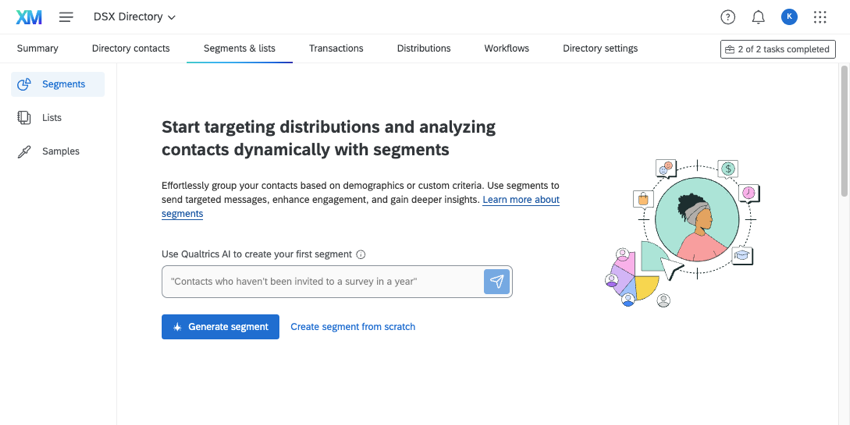Open the Directory contacts tab
This screenshot has width=850, height=425.
click(x=131, y=48)
